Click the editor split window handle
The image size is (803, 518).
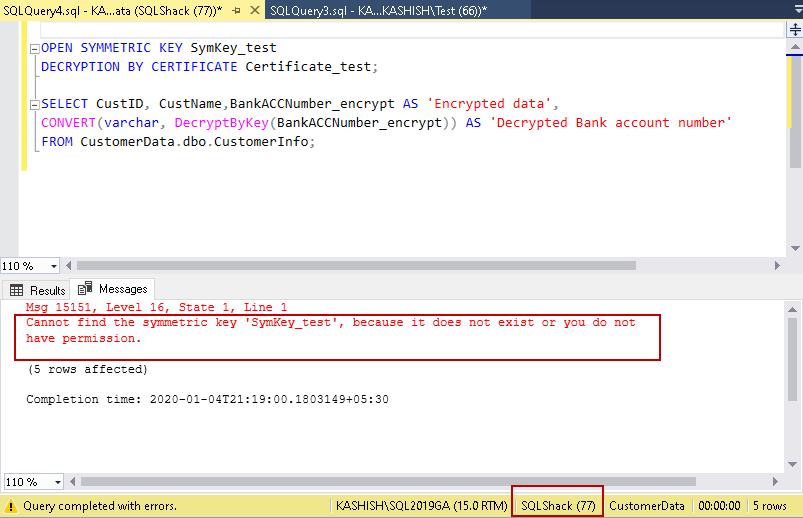click(x=795, y=30)
